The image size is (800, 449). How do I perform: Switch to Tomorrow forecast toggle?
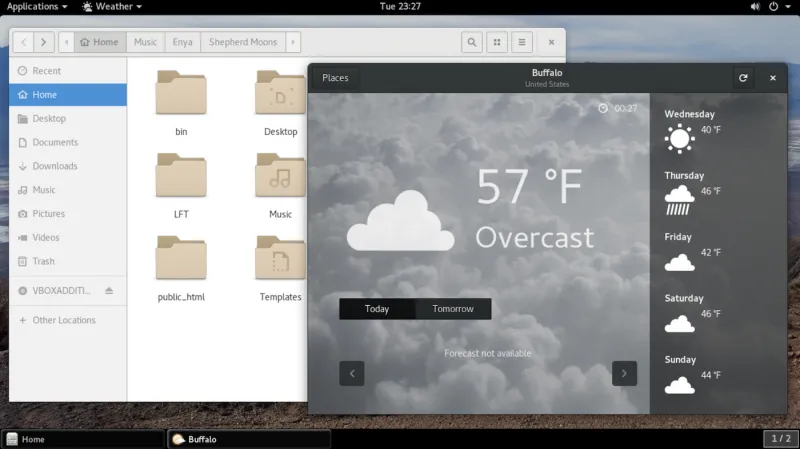click(453, 309)
